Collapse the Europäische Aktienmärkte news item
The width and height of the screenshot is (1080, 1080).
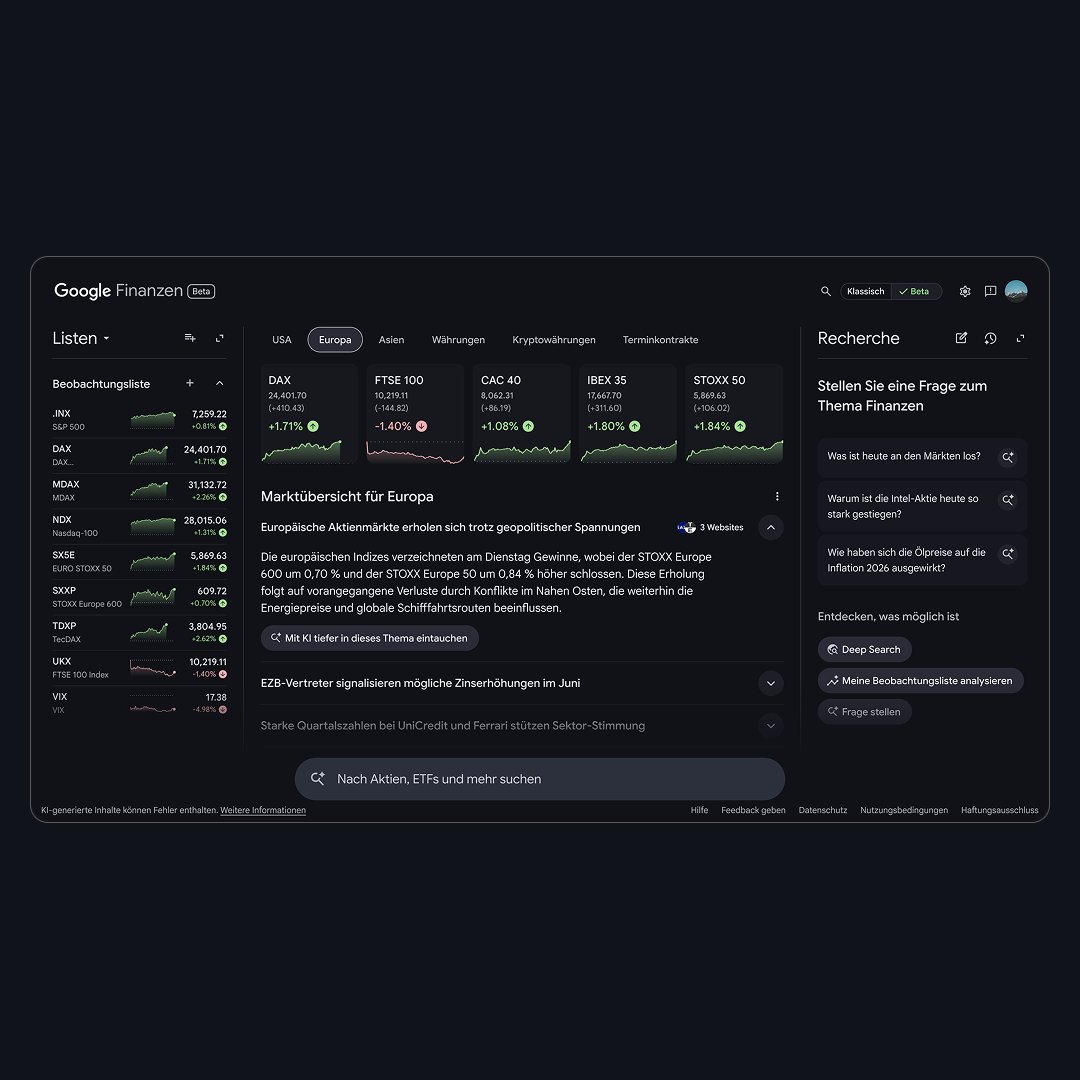pos(771,528)
